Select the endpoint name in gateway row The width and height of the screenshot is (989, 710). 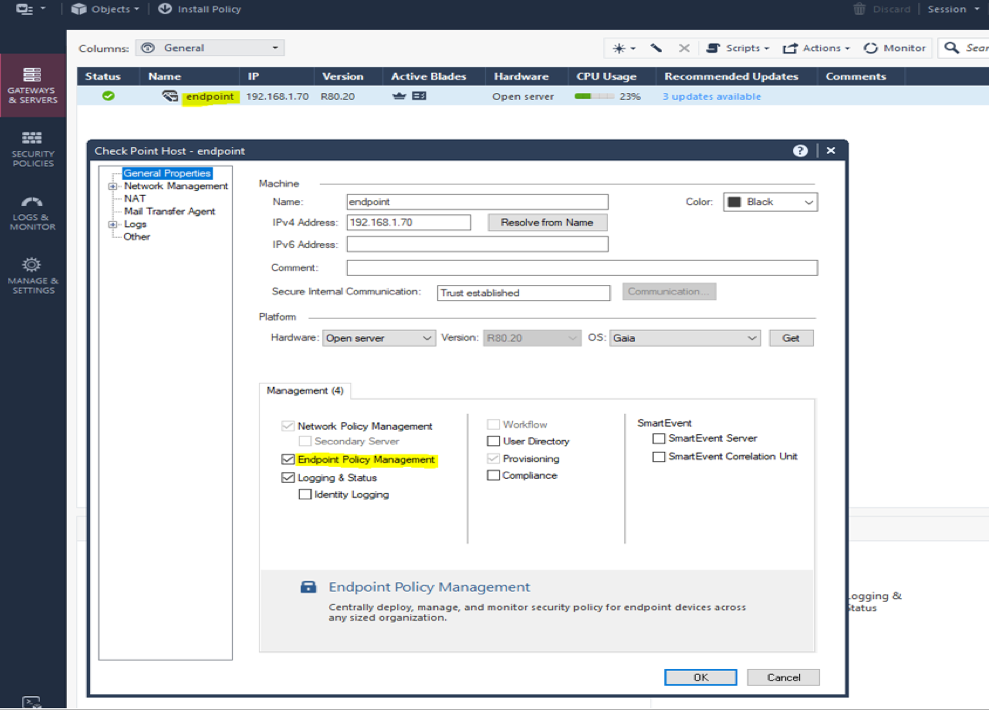210,96
